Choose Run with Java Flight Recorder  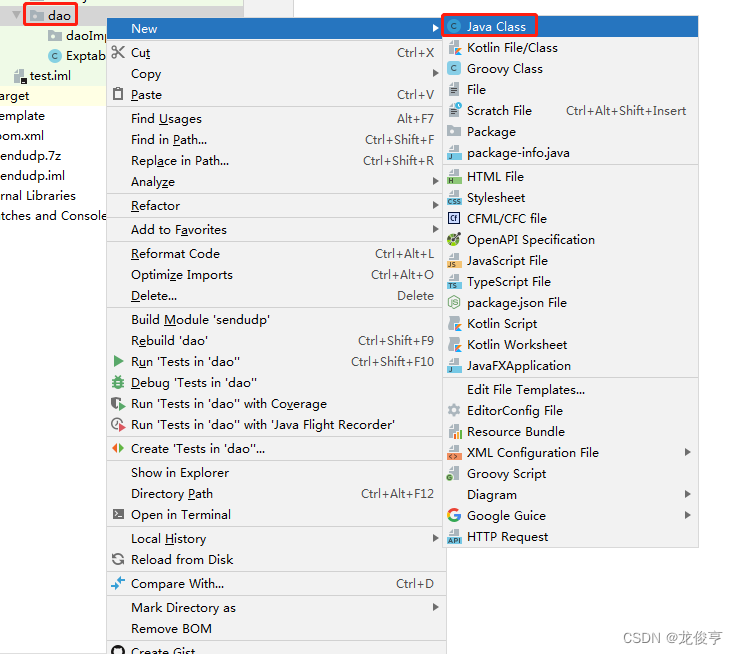click(276, 424)
